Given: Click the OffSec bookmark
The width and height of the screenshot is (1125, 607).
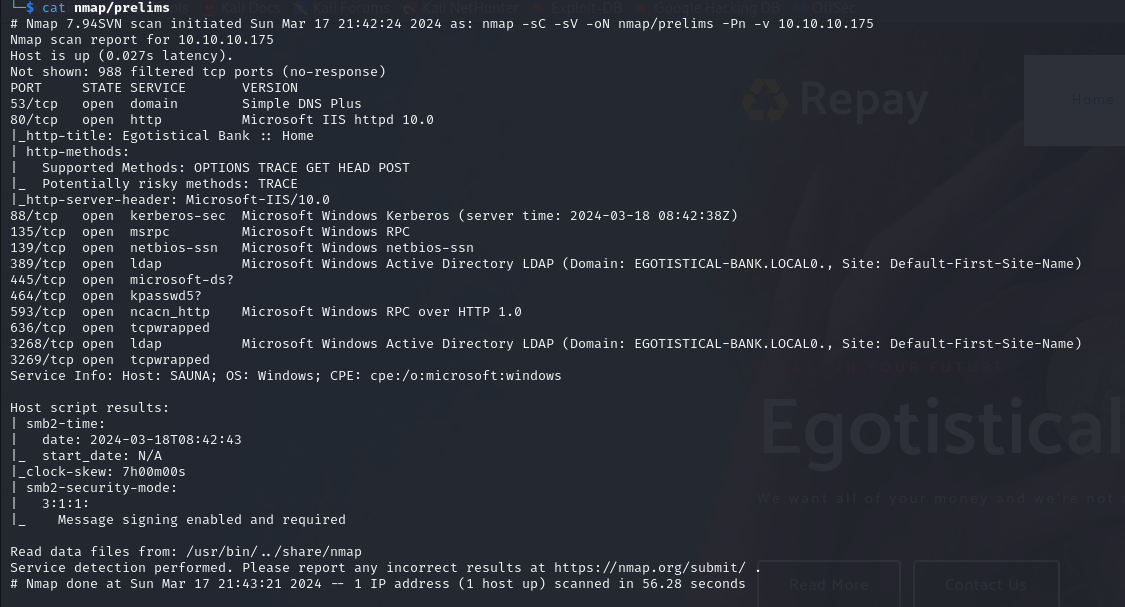Looking at the screenshot, I should pos(834,7).
